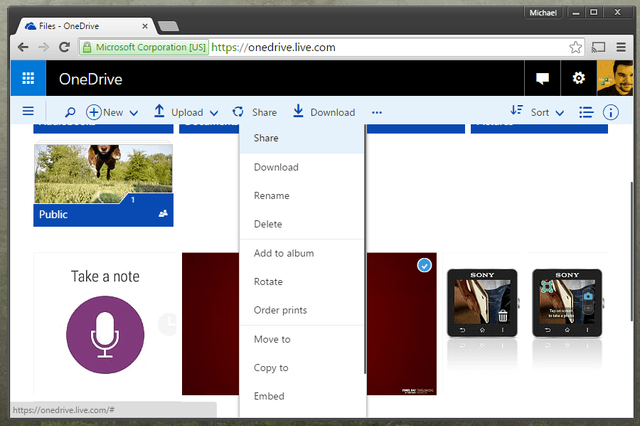
Task: Click the Download toolbar button label
Action: tap(333, 113)
